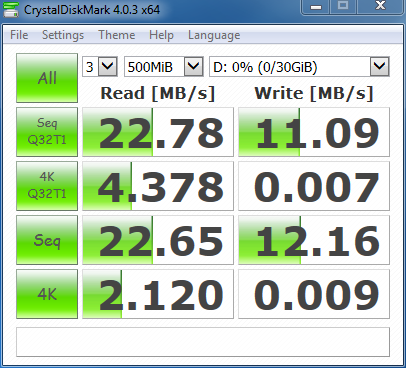Select the 4K Q32T1 read value 4.378

pyautogui.click(x=158, y=186)
